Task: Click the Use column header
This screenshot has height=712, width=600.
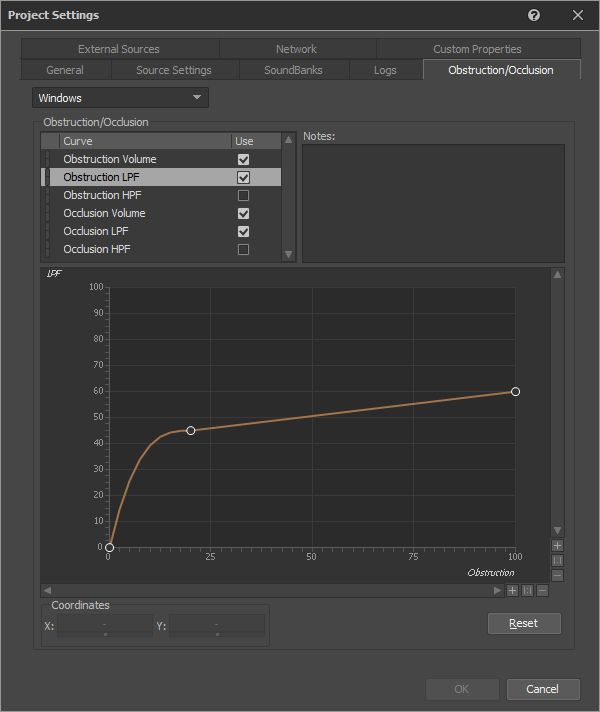Action: 256,141
